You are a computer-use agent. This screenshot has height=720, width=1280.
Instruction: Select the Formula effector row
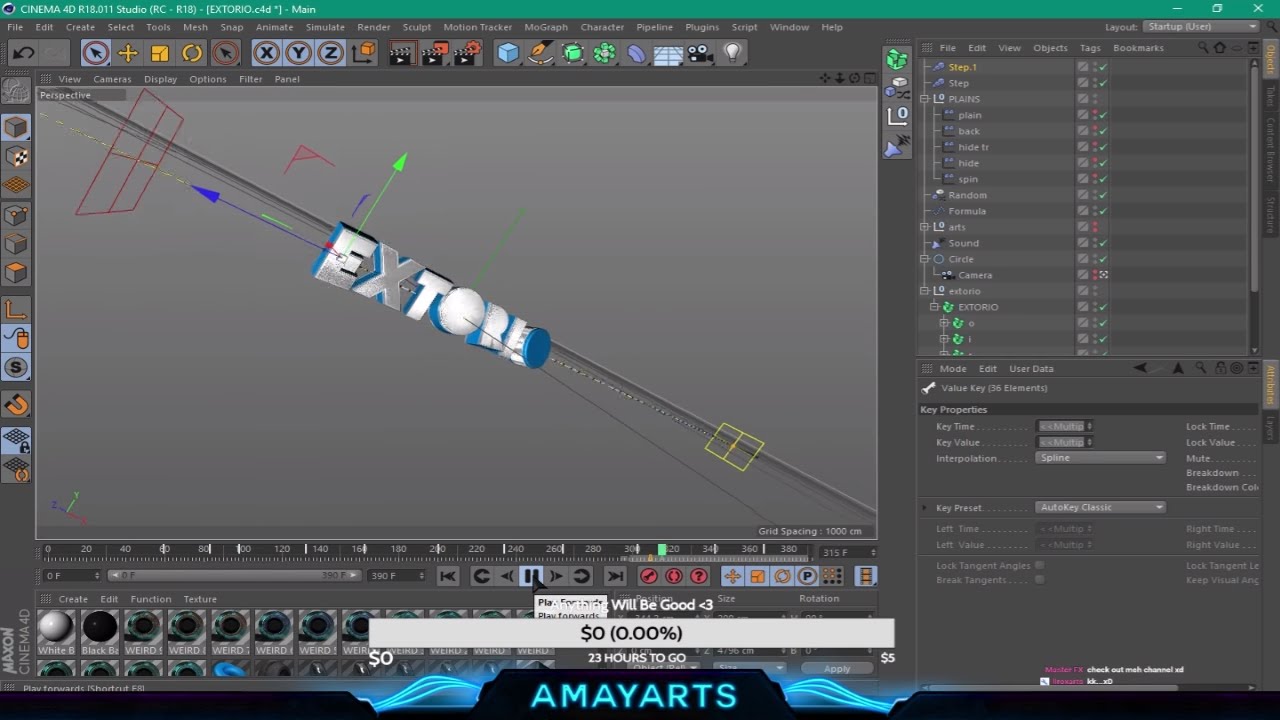pyautogui.click(x=967, y=211)
